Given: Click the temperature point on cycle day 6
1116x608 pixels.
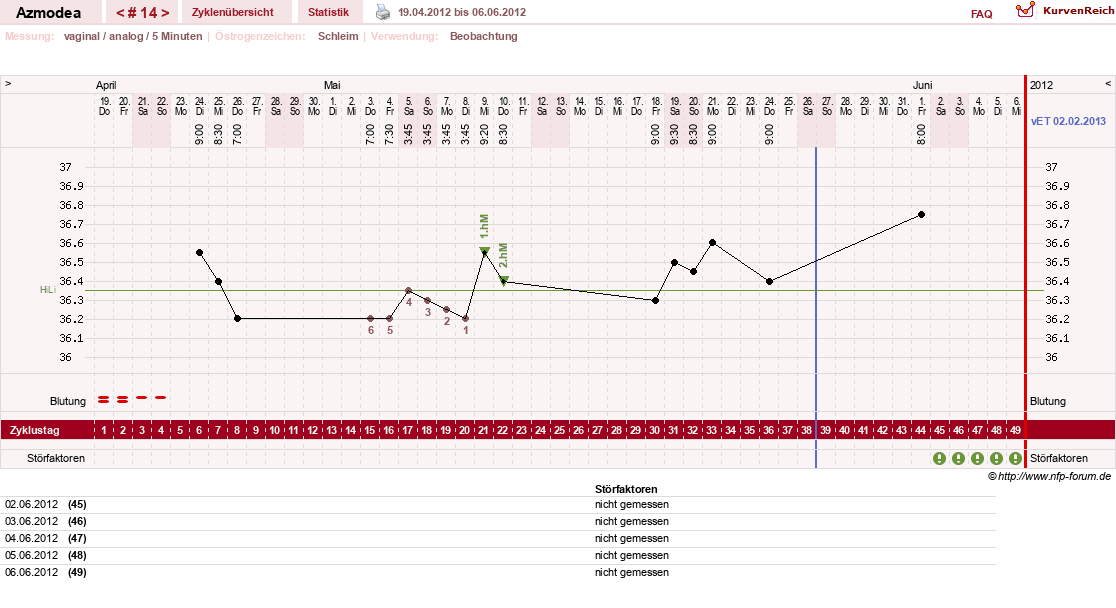Looking at the screenshot, I should click(x=199, y=253).
